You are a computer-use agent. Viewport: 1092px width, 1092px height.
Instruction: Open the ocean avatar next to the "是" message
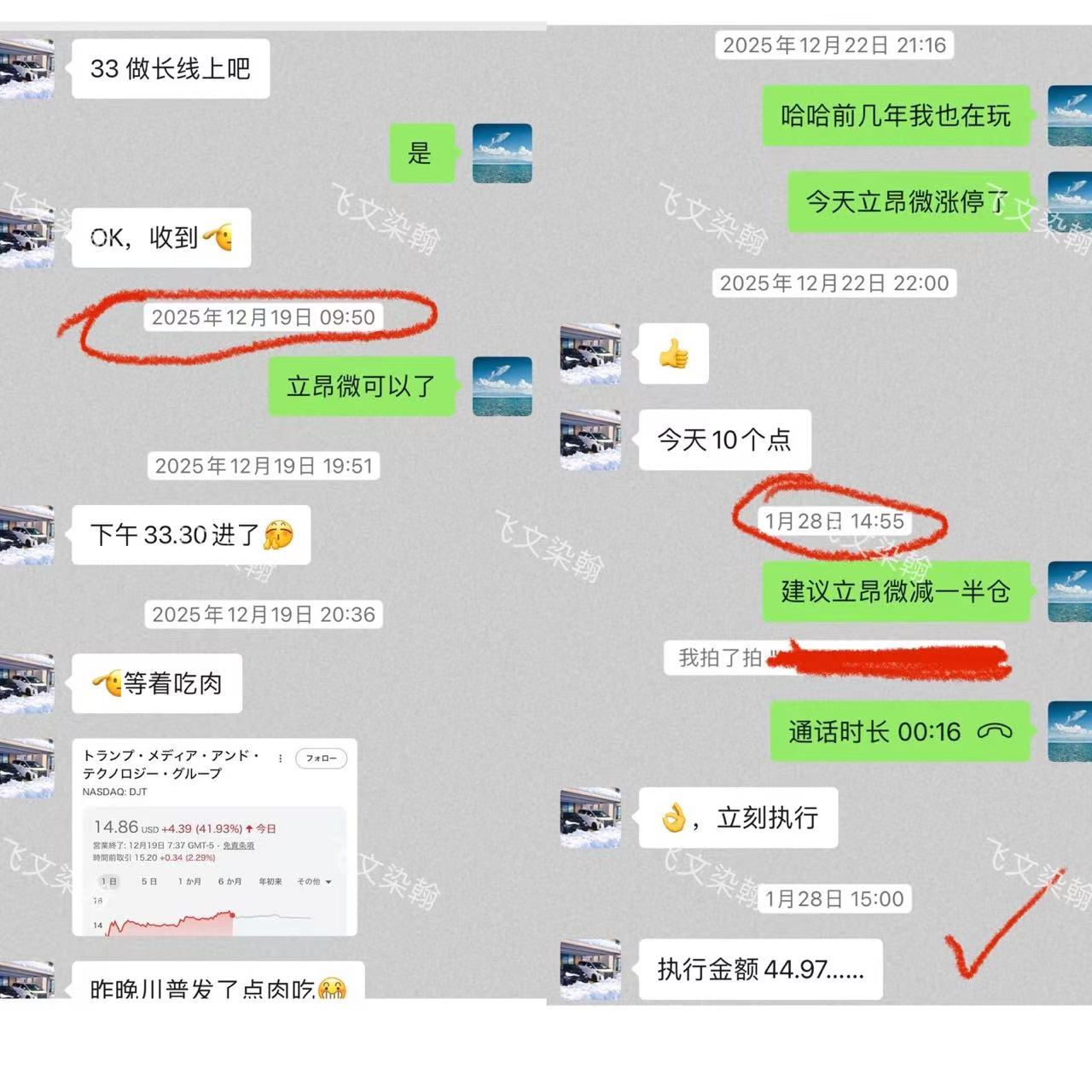pos(502,154)
